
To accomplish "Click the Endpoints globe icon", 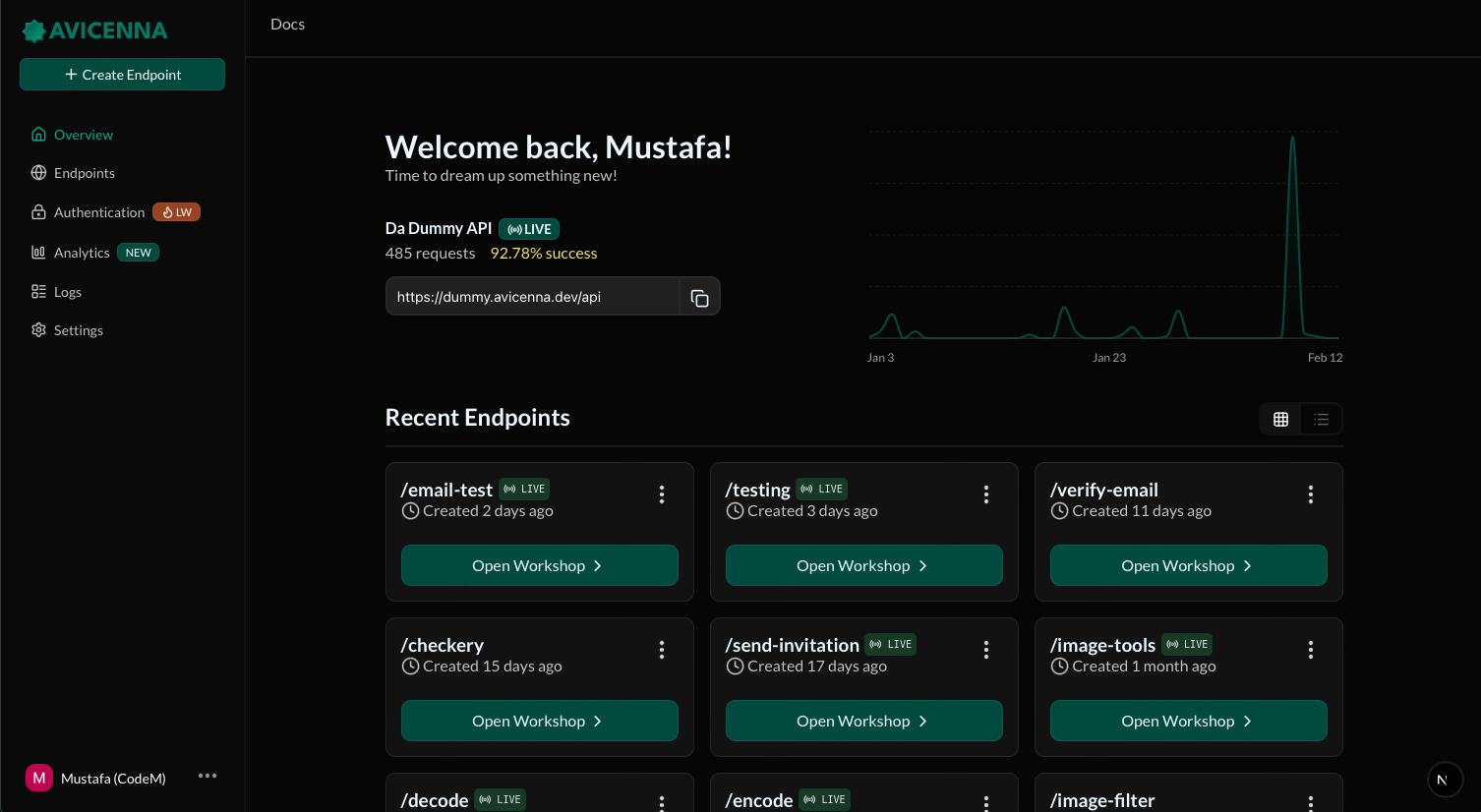I will click(38, 173).
